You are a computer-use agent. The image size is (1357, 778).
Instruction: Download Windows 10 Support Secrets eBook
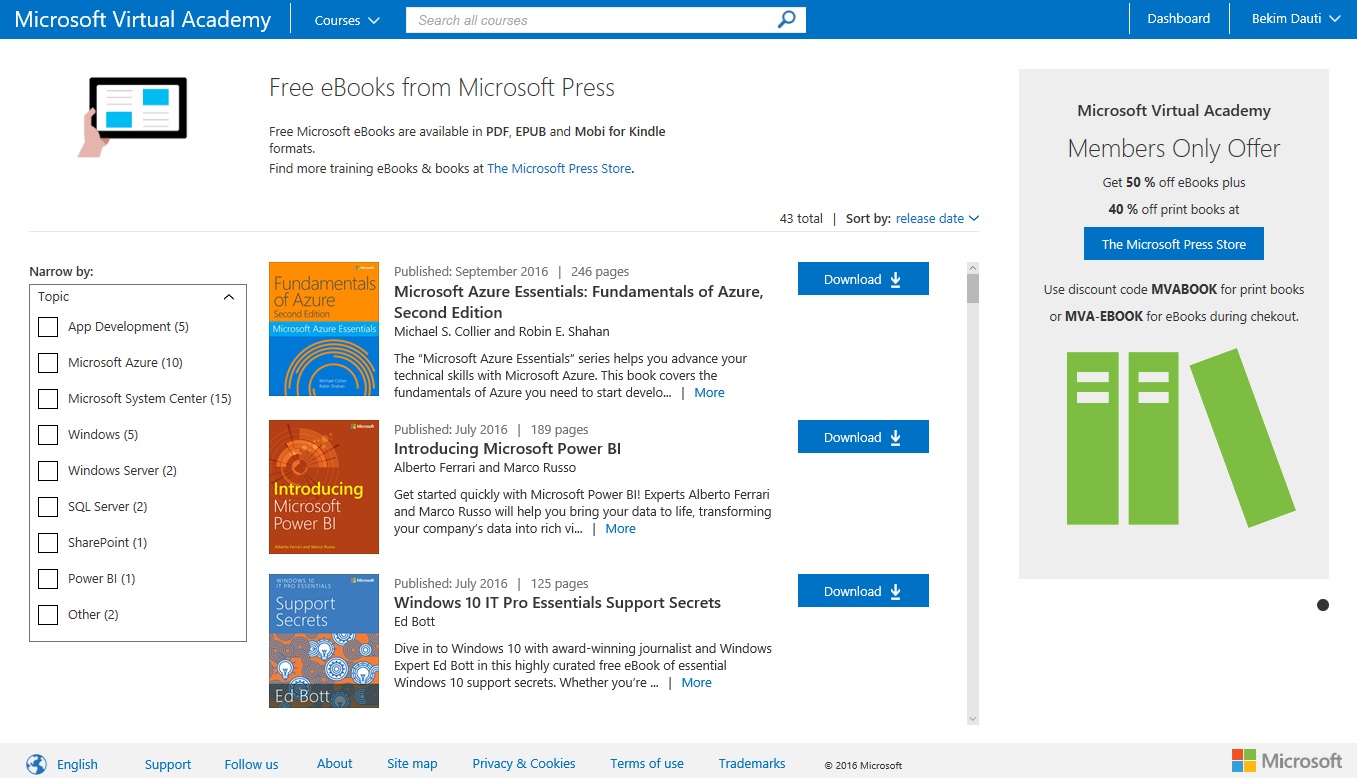(863, 591)
